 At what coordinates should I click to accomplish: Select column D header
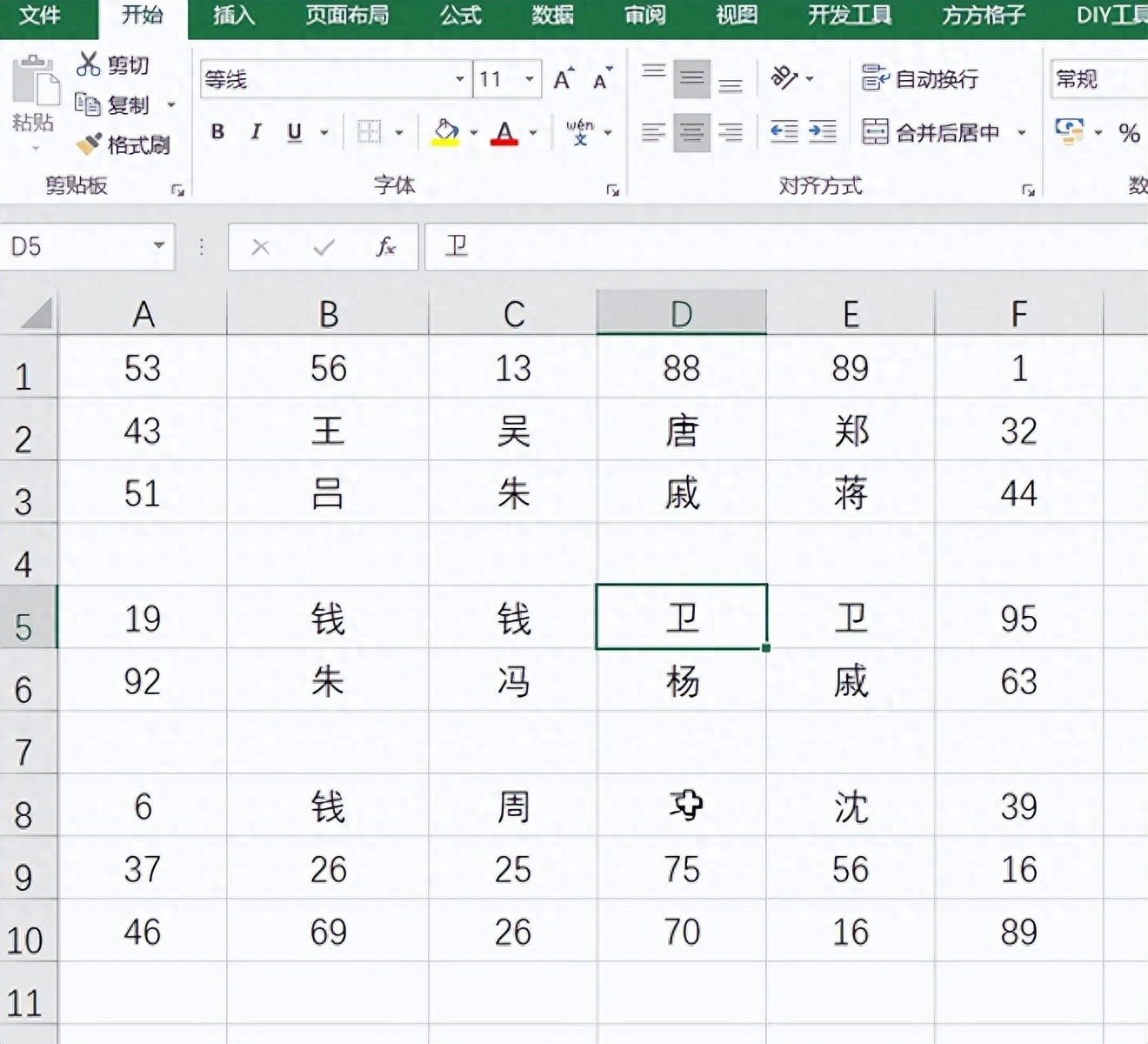pos(681,313)
